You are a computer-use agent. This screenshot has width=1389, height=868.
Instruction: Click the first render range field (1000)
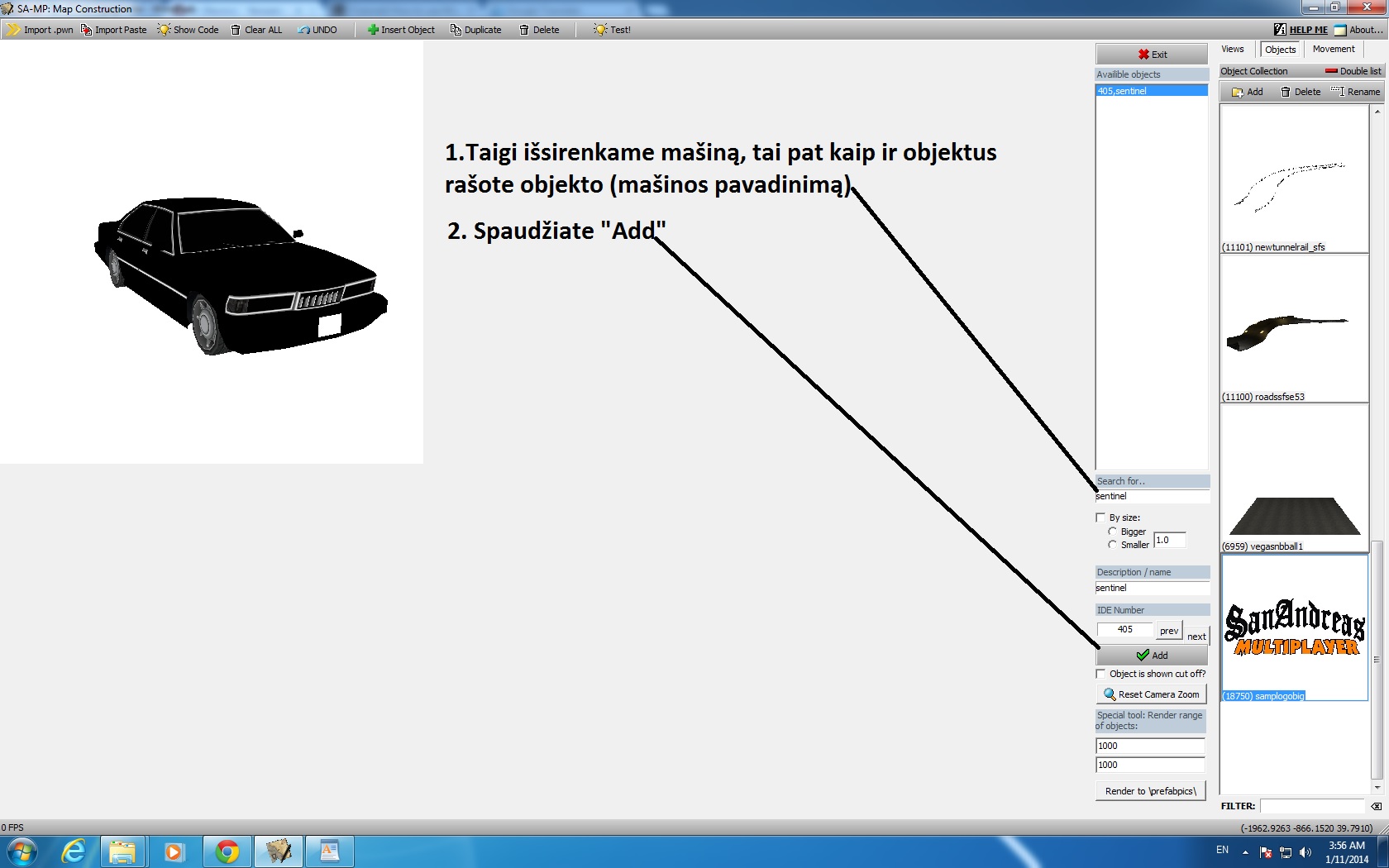[x=1150, y=746]
